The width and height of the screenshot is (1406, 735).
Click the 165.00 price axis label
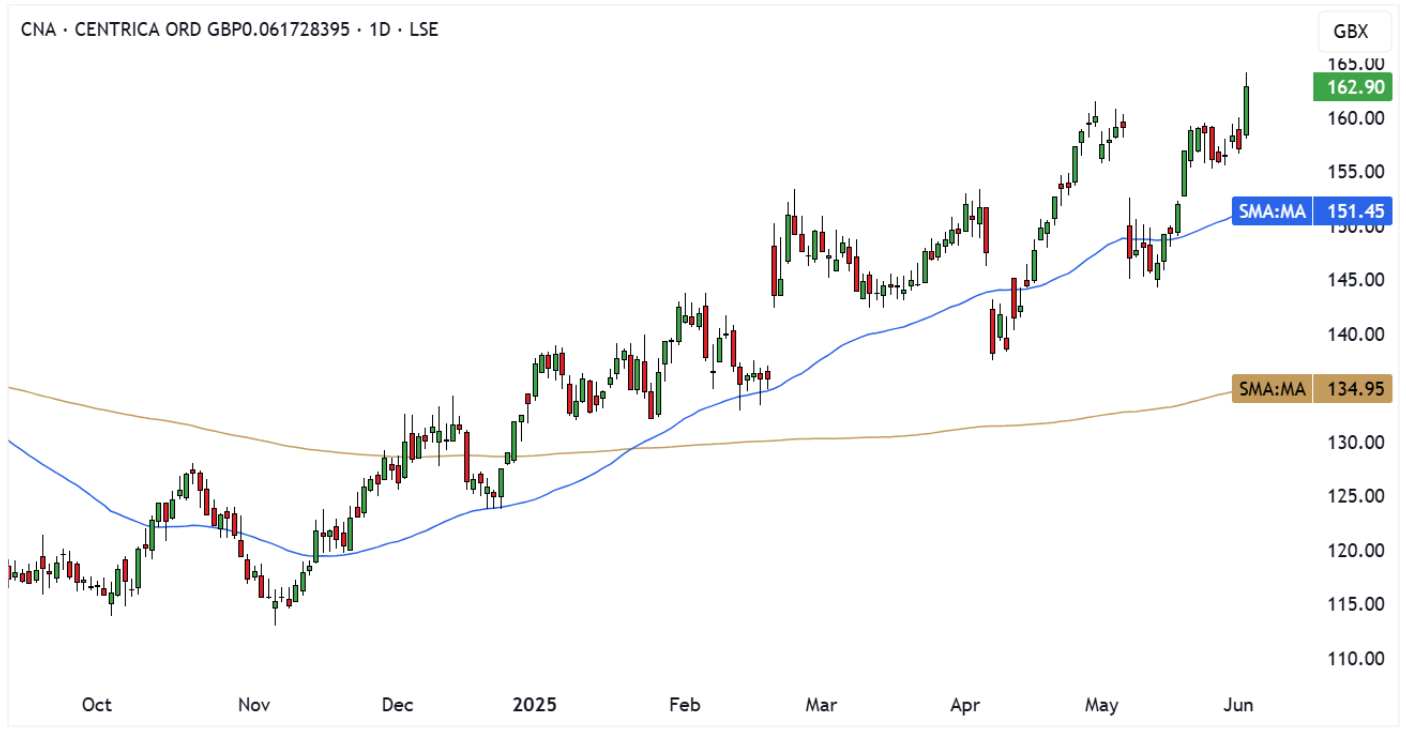tap(1355, 64)
